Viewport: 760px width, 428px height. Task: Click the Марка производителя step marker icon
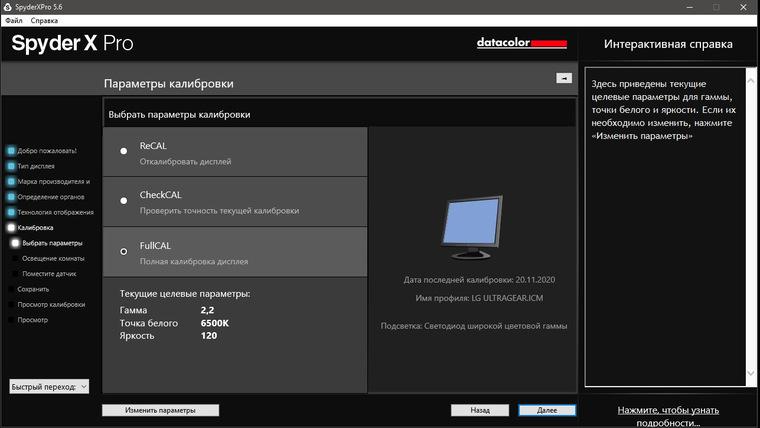tap(11, 182)
